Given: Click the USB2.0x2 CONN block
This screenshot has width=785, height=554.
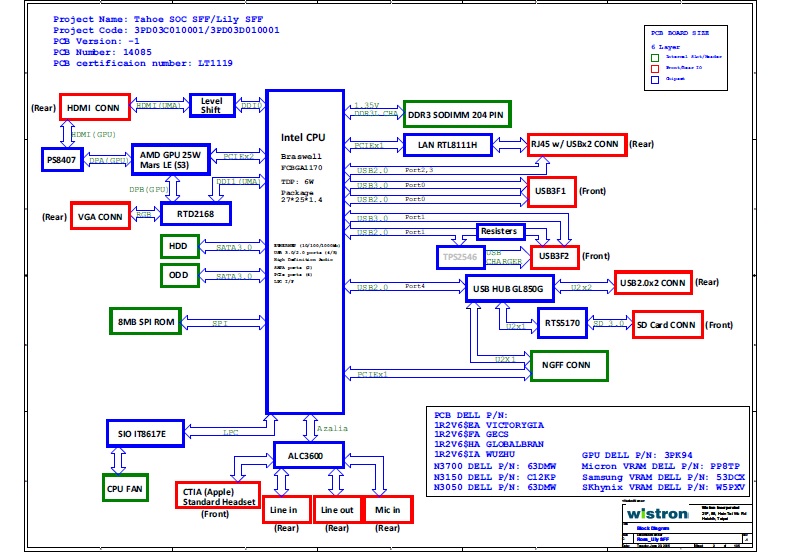Looking at the screenshot, I should 653,283.
